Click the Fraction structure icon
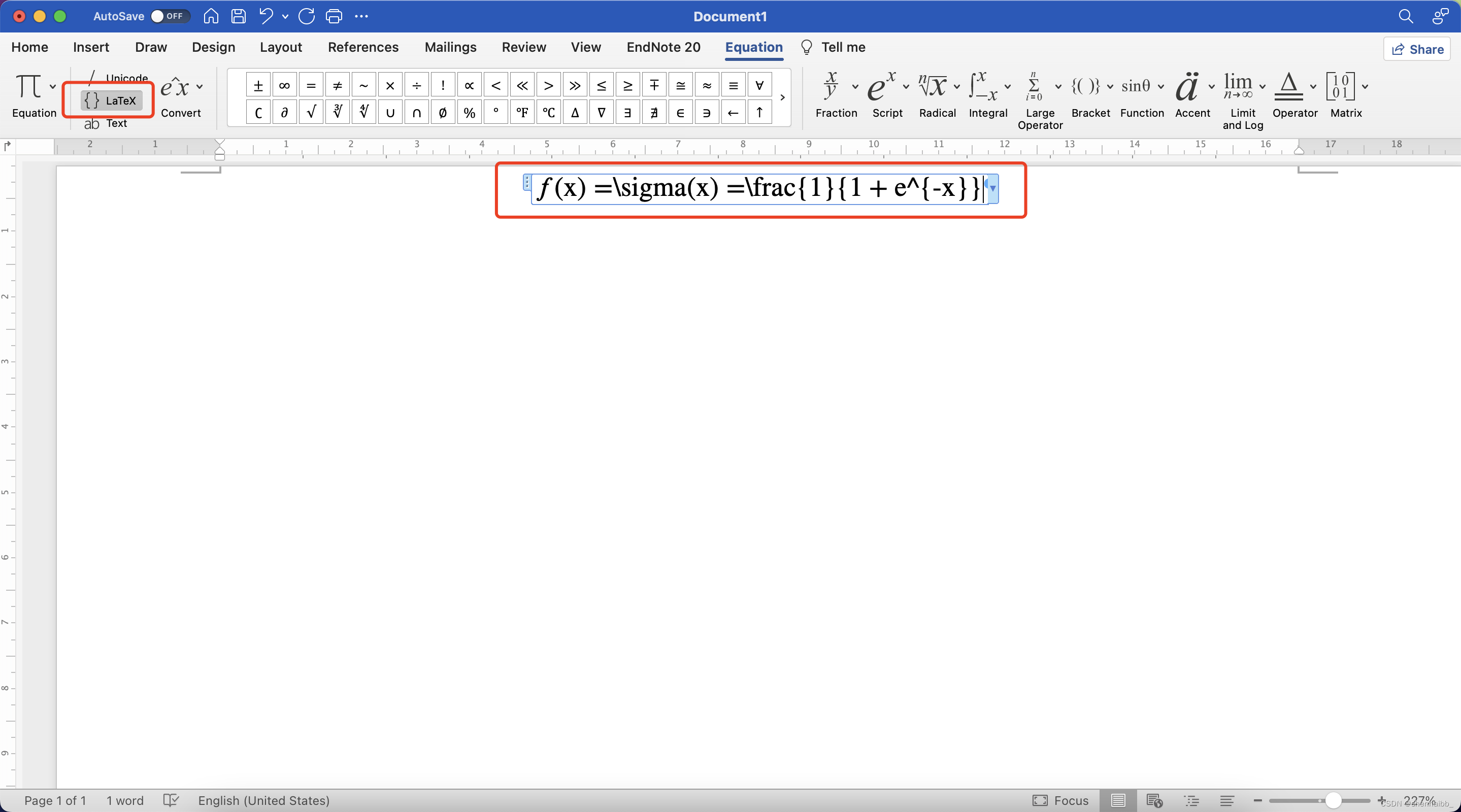The image size is (1461, 812). coord(831,86)
